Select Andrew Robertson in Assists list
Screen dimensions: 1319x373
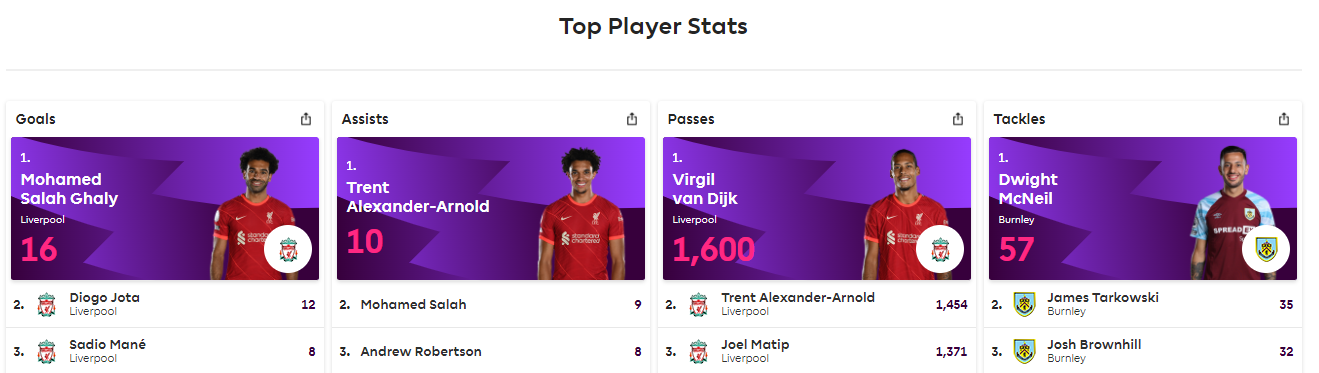pos(491,351)
